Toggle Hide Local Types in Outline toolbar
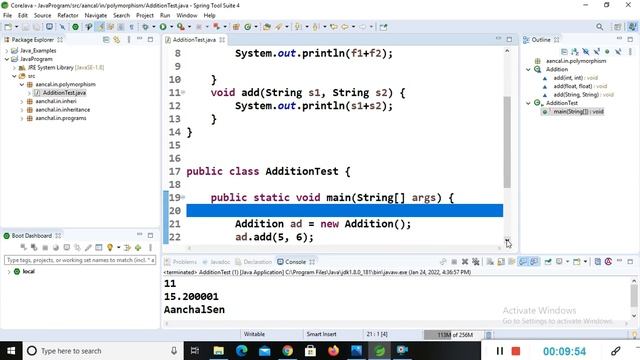The width and height of the screenshot is (640, 360). [x=618, y=51]
